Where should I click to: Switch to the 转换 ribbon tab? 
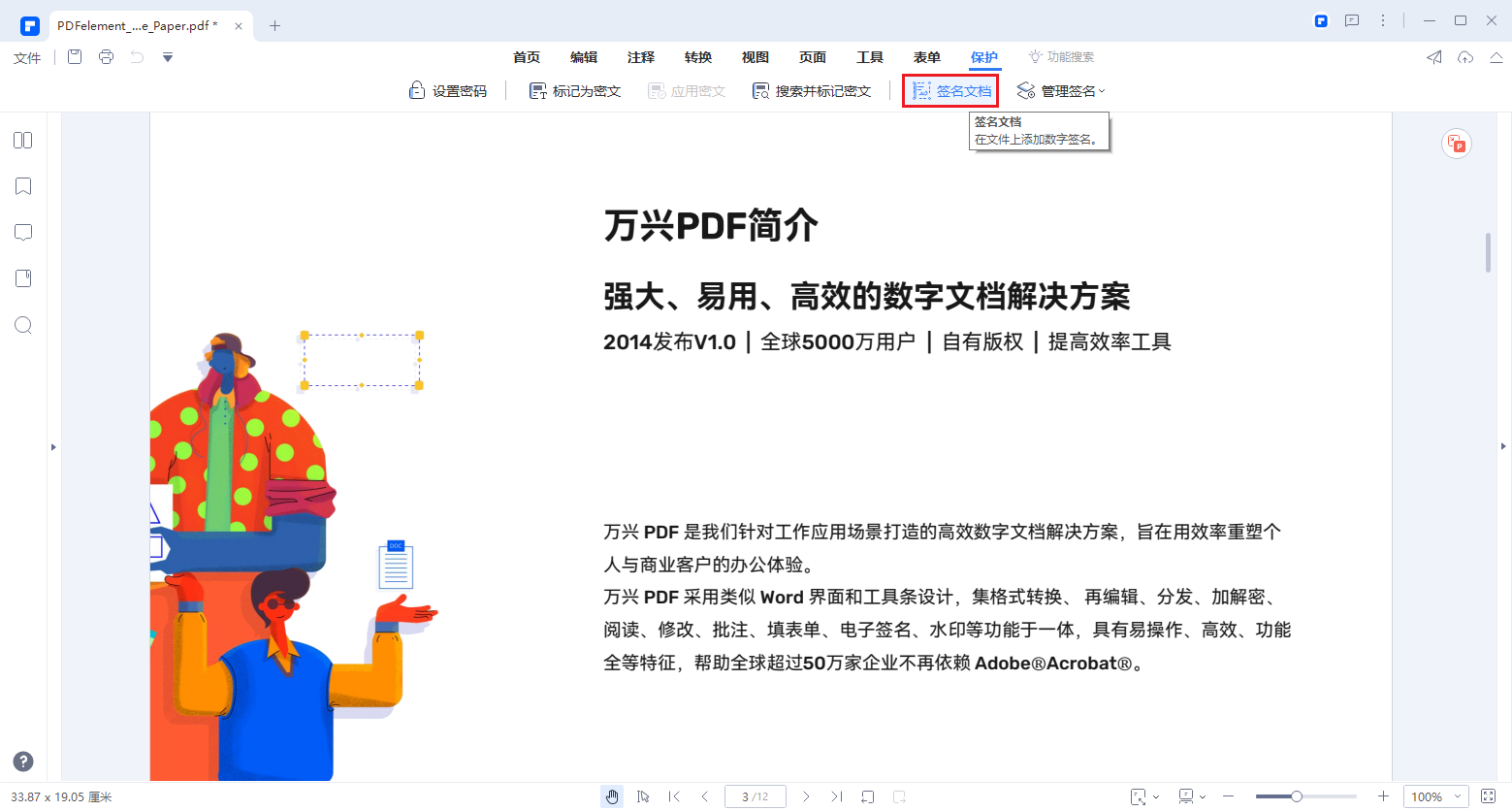697,57
